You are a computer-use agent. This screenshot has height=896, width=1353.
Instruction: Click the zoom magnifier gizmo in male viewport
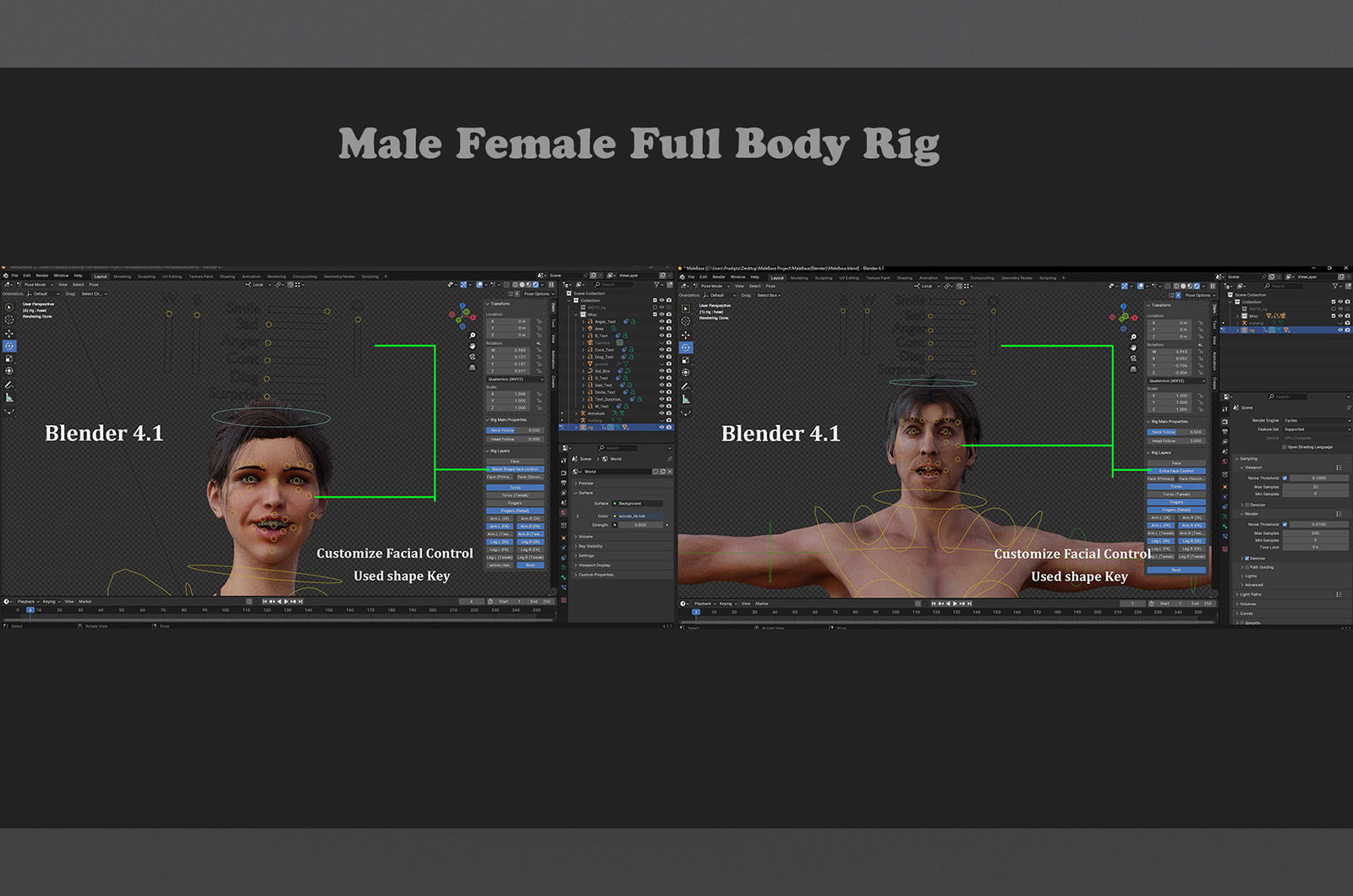tap(1133, 336)
